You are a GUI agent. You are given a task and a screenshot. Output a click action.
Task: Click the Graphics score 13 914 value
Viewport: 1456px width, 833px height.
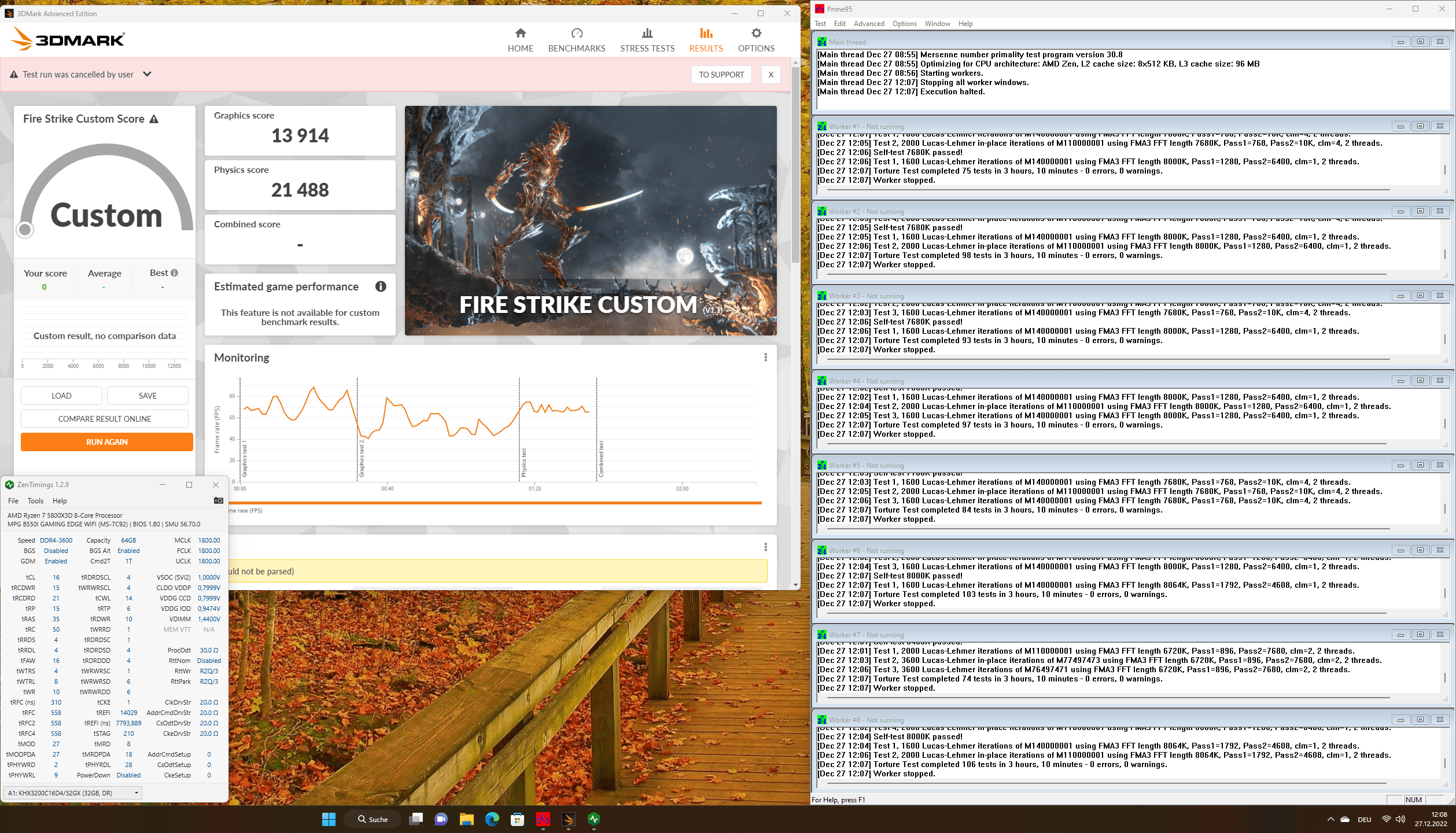300,136
